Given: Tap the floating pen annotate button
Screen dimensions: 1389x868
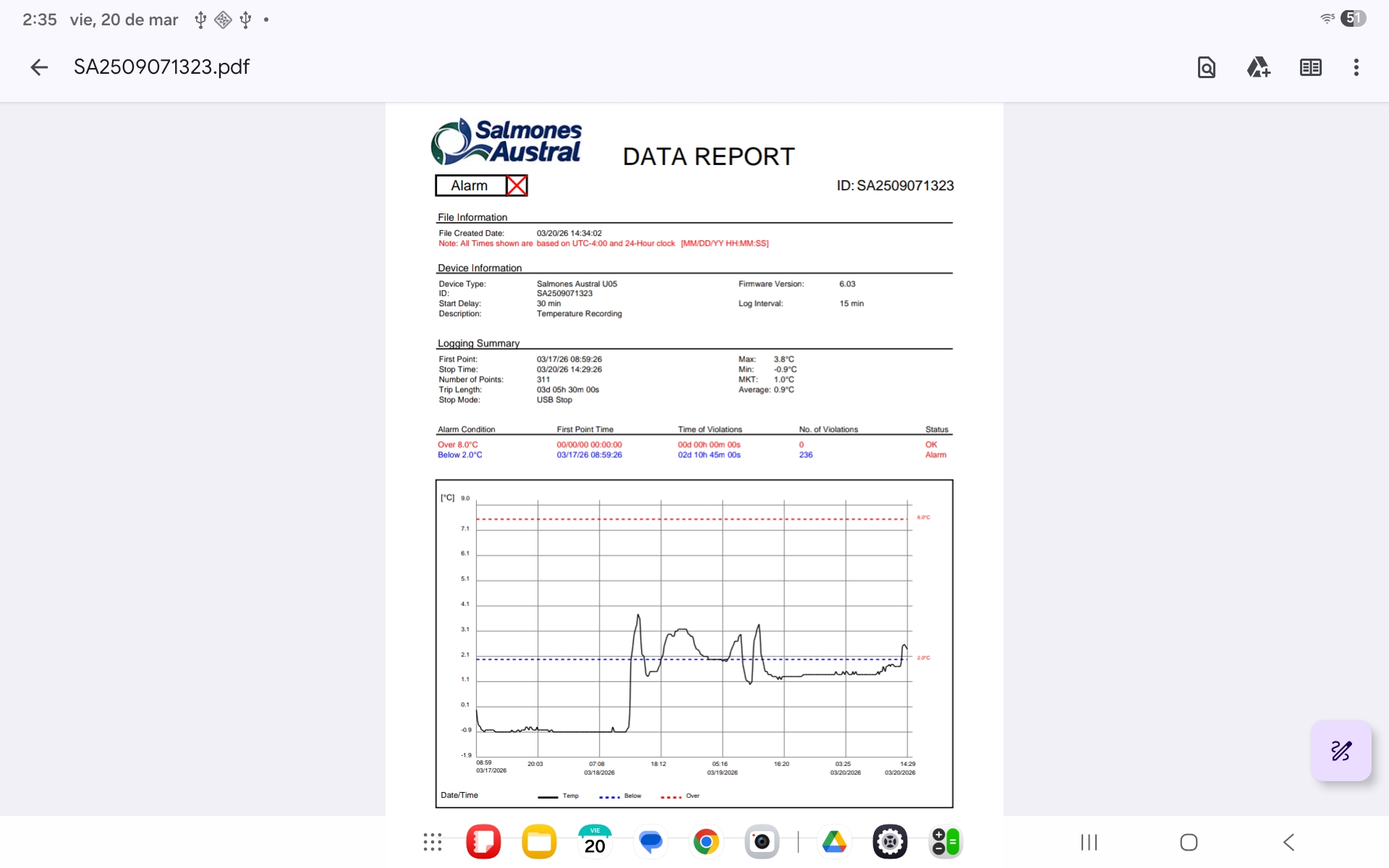Looking at the screenshot, I should click(1341, 750).
